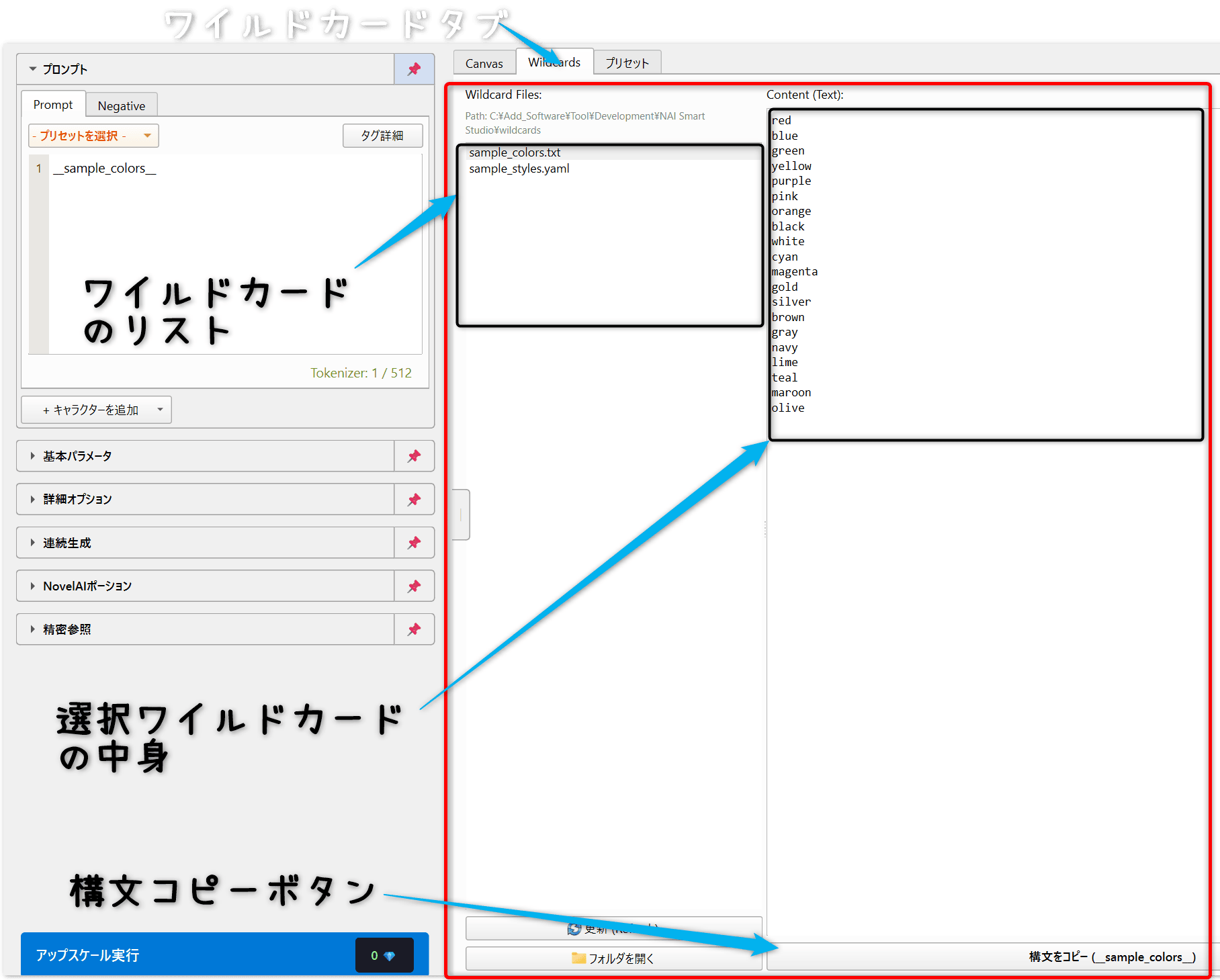Viewport: 1220px width, 980px height.
Task: Click the タグ詳細 button
Action: coord(382,135)
